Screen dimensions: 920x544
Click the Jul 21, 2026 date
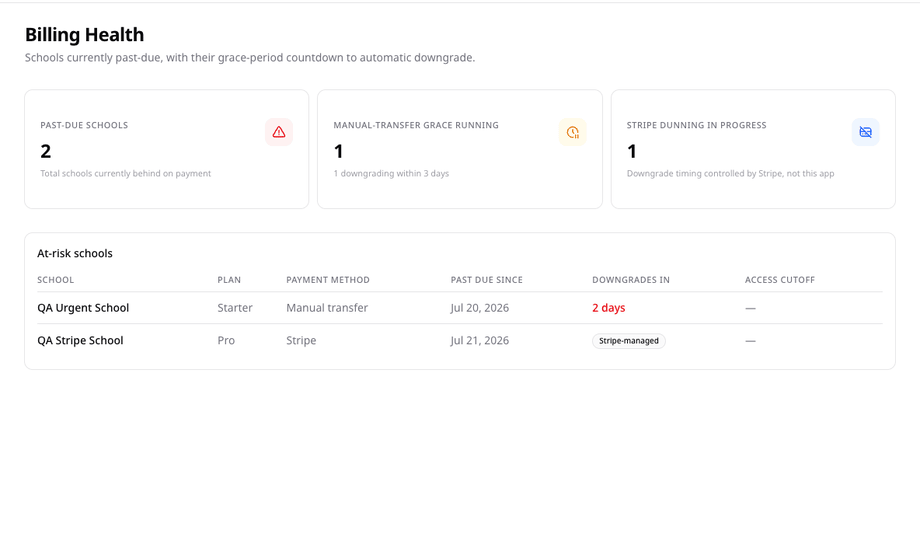pos(479,340)
